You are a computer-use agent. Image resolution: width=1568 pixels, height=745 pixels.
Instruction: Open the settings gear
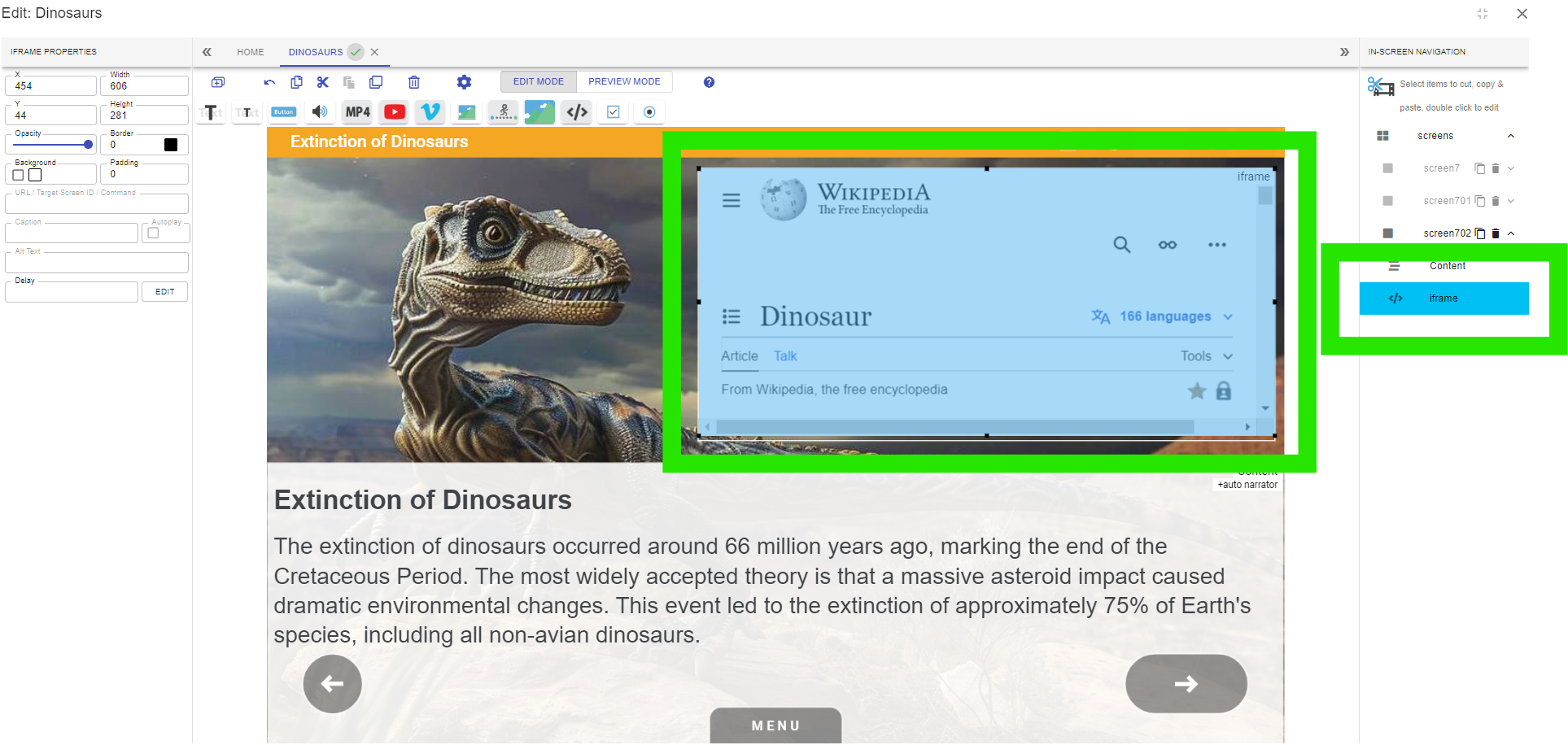pyautogui.click(x=464, y=82)
